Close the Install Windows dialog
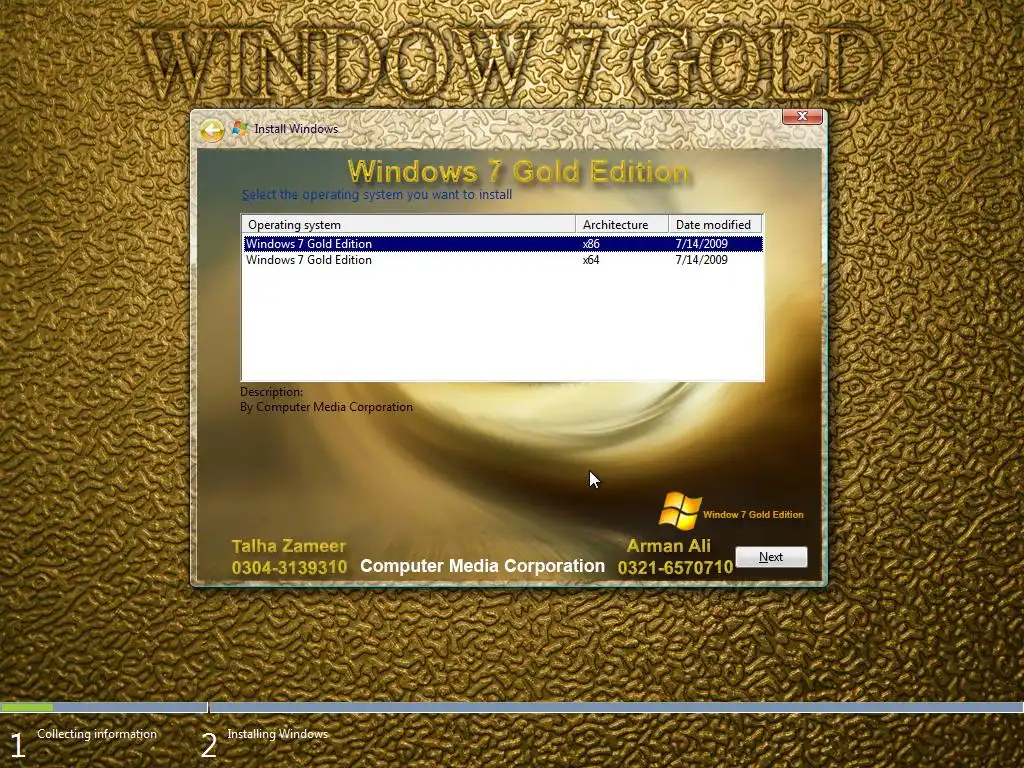The height and width of the screenshot is (768, 1024). (802, 116)
